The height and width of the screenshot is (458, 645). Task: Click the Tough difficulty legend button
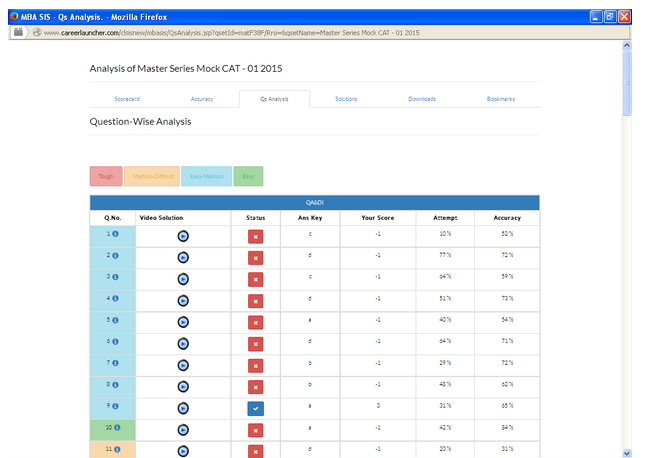click(106, 176)
